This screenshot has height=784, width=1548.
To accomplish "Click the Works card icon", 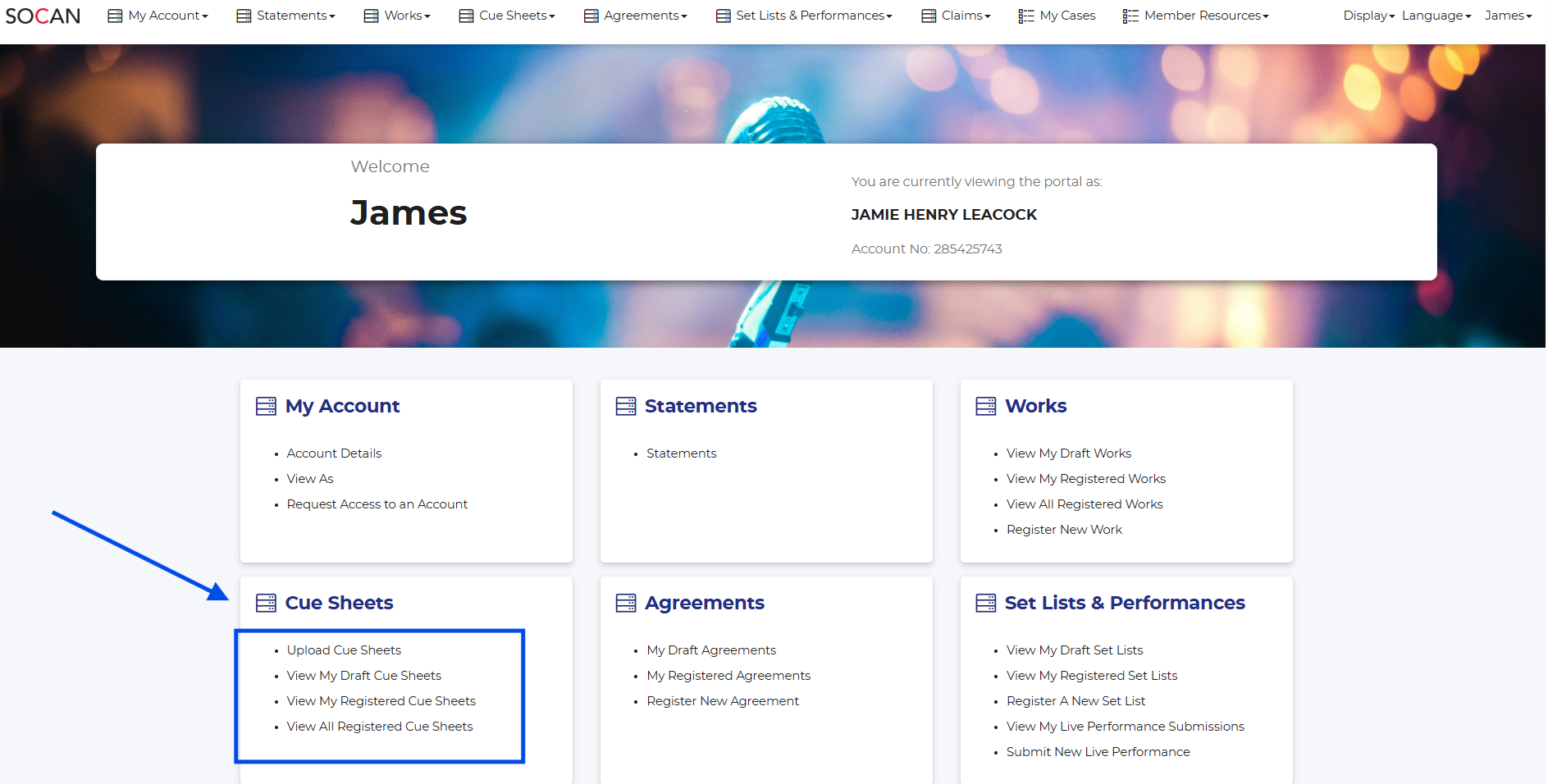I will [985, 406].
